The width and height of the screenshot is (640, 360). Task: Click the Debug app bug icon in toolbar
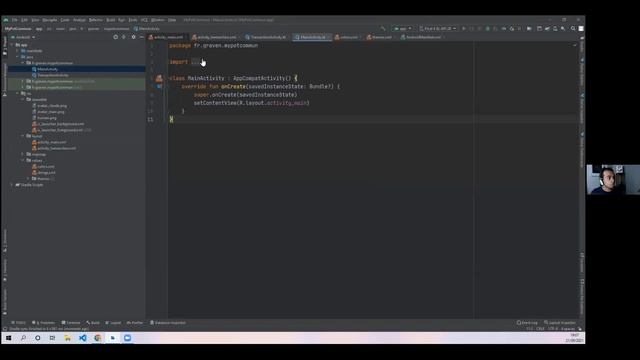point(487,29)
